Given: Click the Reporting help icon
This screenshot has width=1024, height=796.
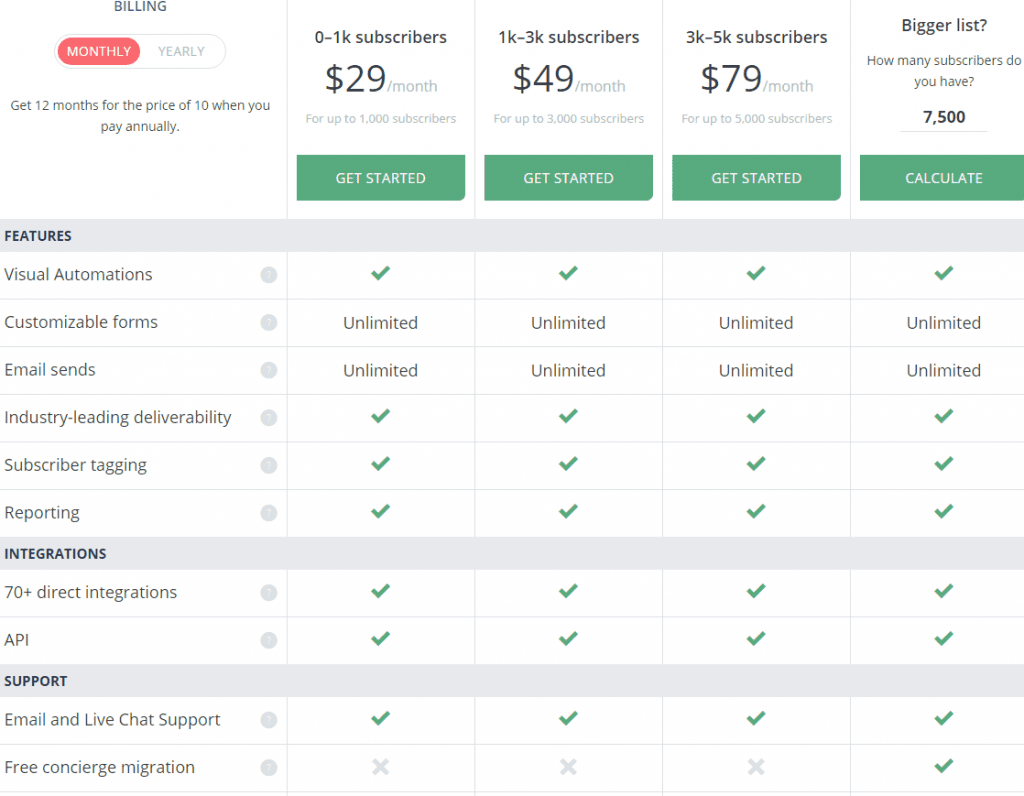Looking at the screenshot, I should click(268, 513).
